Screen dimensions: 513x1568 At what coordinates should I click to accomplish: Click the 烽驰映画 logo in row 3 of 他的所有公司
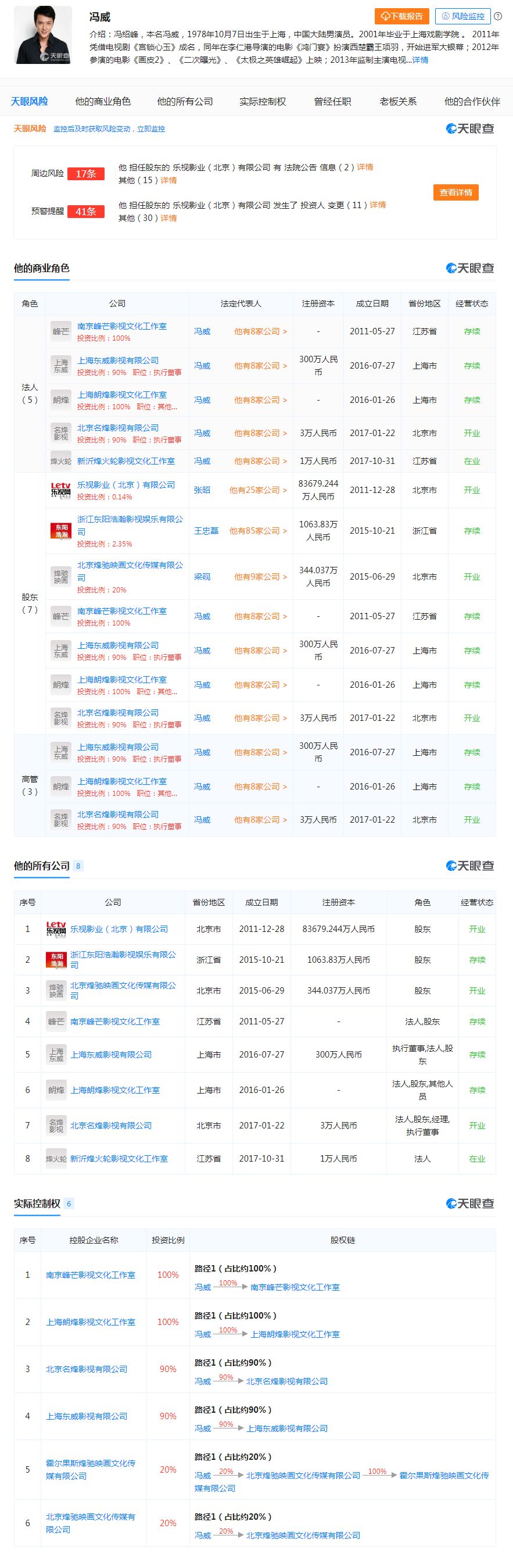[56, 990]
